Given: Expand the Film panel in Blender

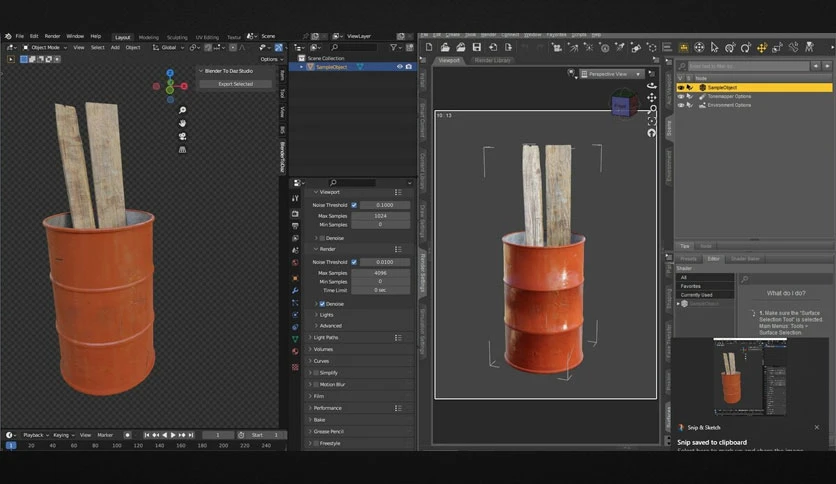Looking at the screenshot, I should coord(318,397).
